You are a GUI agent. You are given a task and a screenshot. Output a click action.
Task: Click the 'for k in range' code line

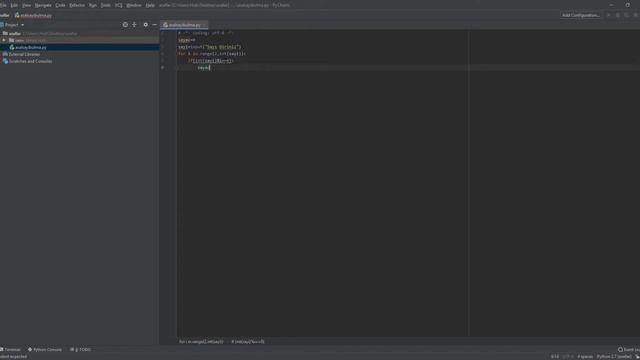[x=212, y=54]
